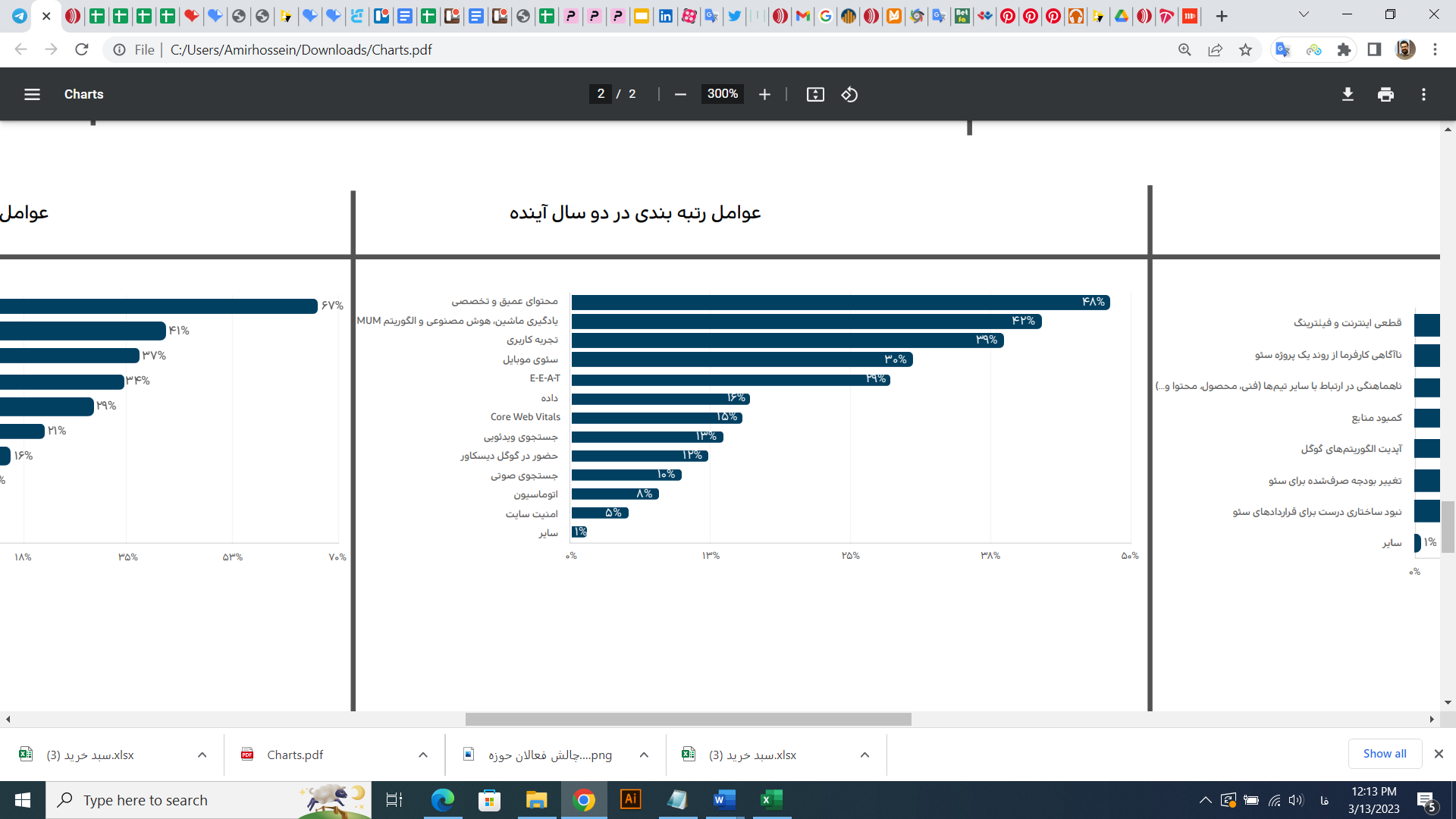The image size is (1456, 819).
Task: Toggle the PDF sidebar via hamburger menu
Action: coord(32,94)
